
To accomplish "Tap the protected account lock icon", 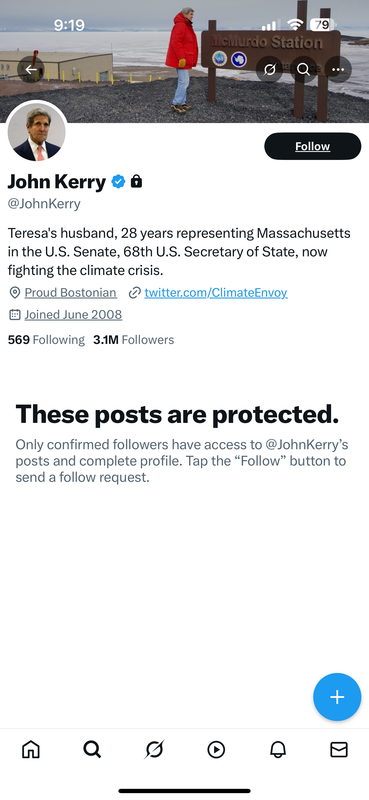I will 136,181.
